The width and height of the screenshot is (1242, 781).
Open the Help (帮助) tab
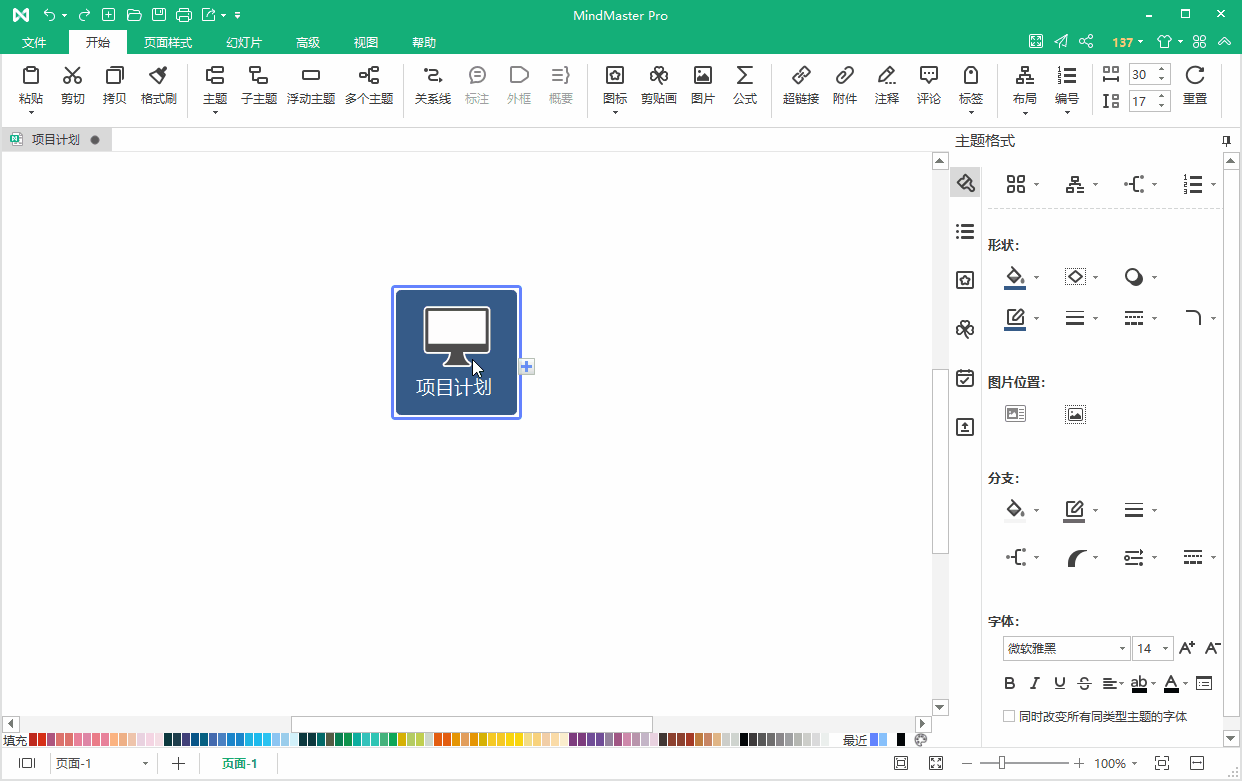(x=424, y=43)
